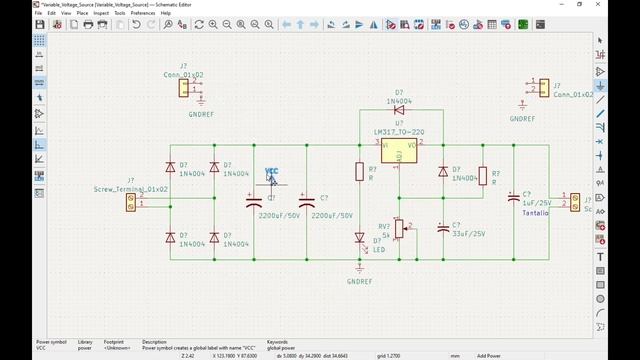Open the Edit Symbol Fields table
640x360 pixels.
point(492,24)
